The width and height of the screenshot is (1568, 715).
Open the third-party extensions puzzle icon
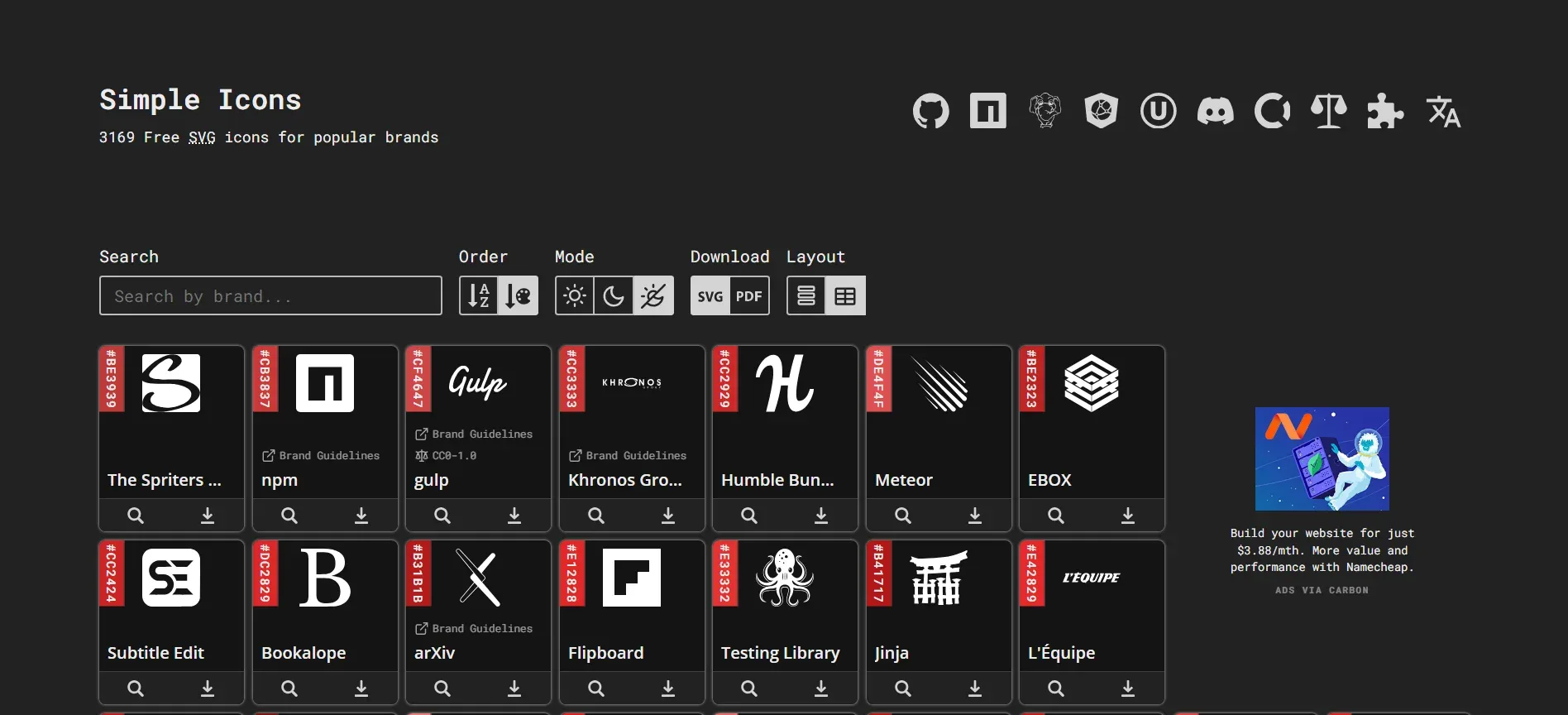[1386, 111]
